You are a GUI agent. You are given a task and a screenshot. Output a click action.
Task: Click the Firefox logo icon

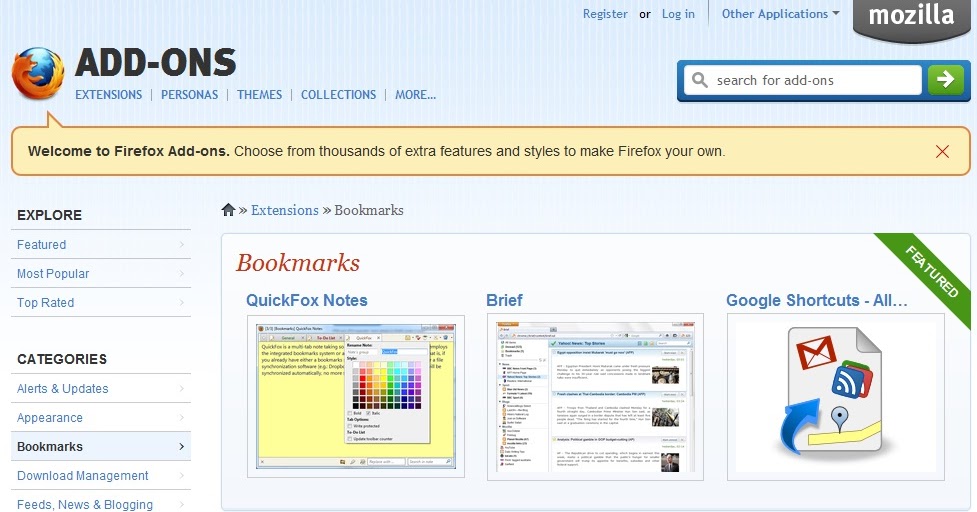pos(38,73)
